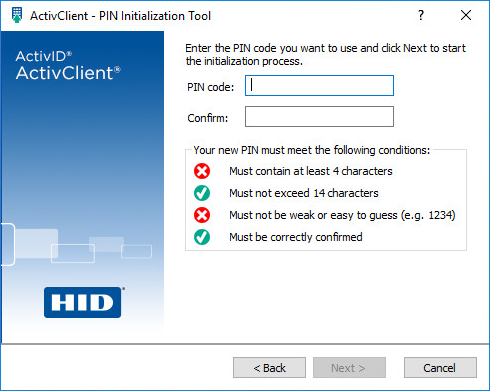The width and height of the screenshot is (490, 391).
Task: Click the window title 'ActivClient - PIN Initialization Tool'
Action: pos(120,16)
